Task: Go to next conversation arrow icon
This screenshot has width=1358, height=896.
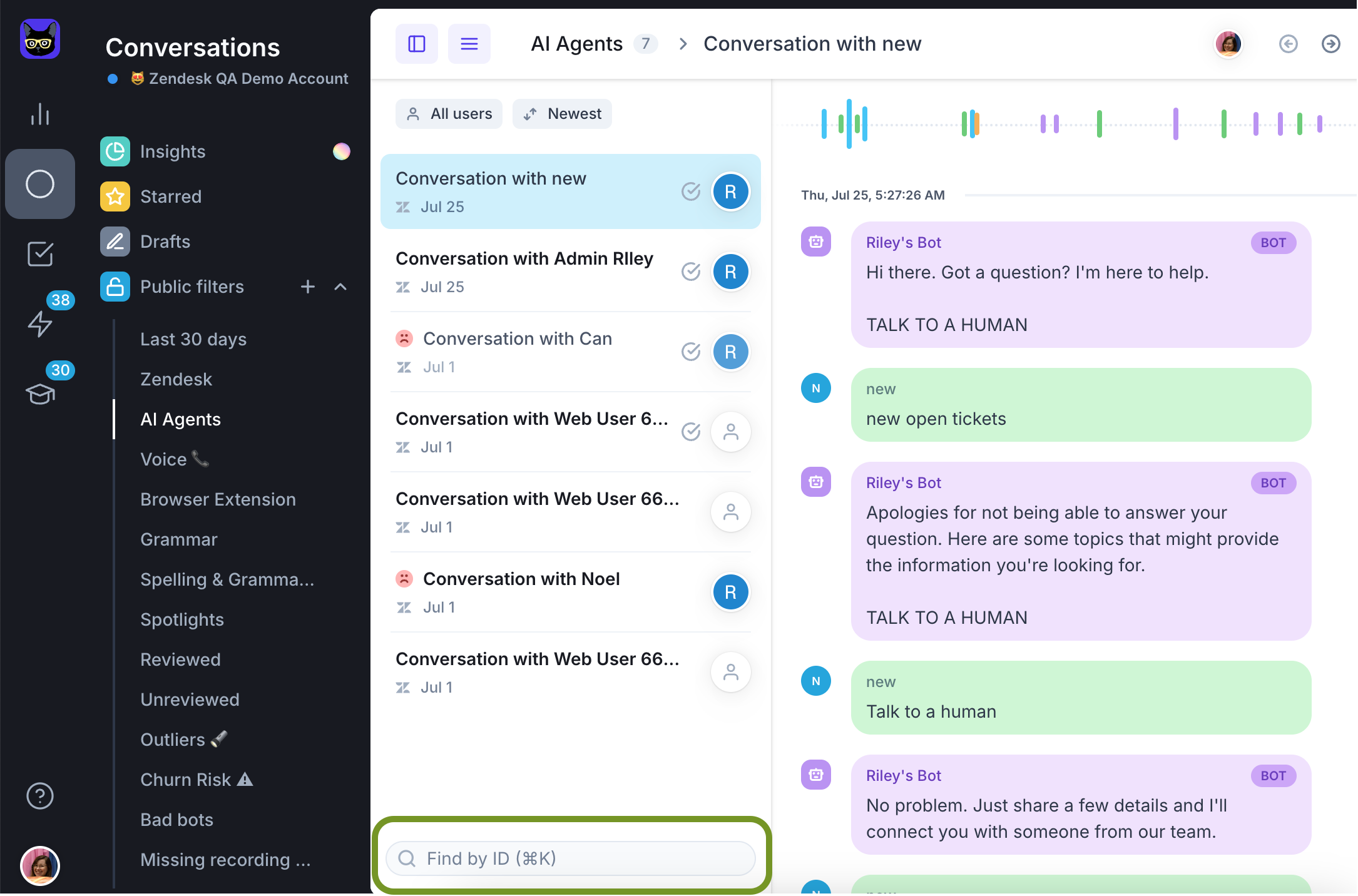Action: click(x=1330, y=44)
